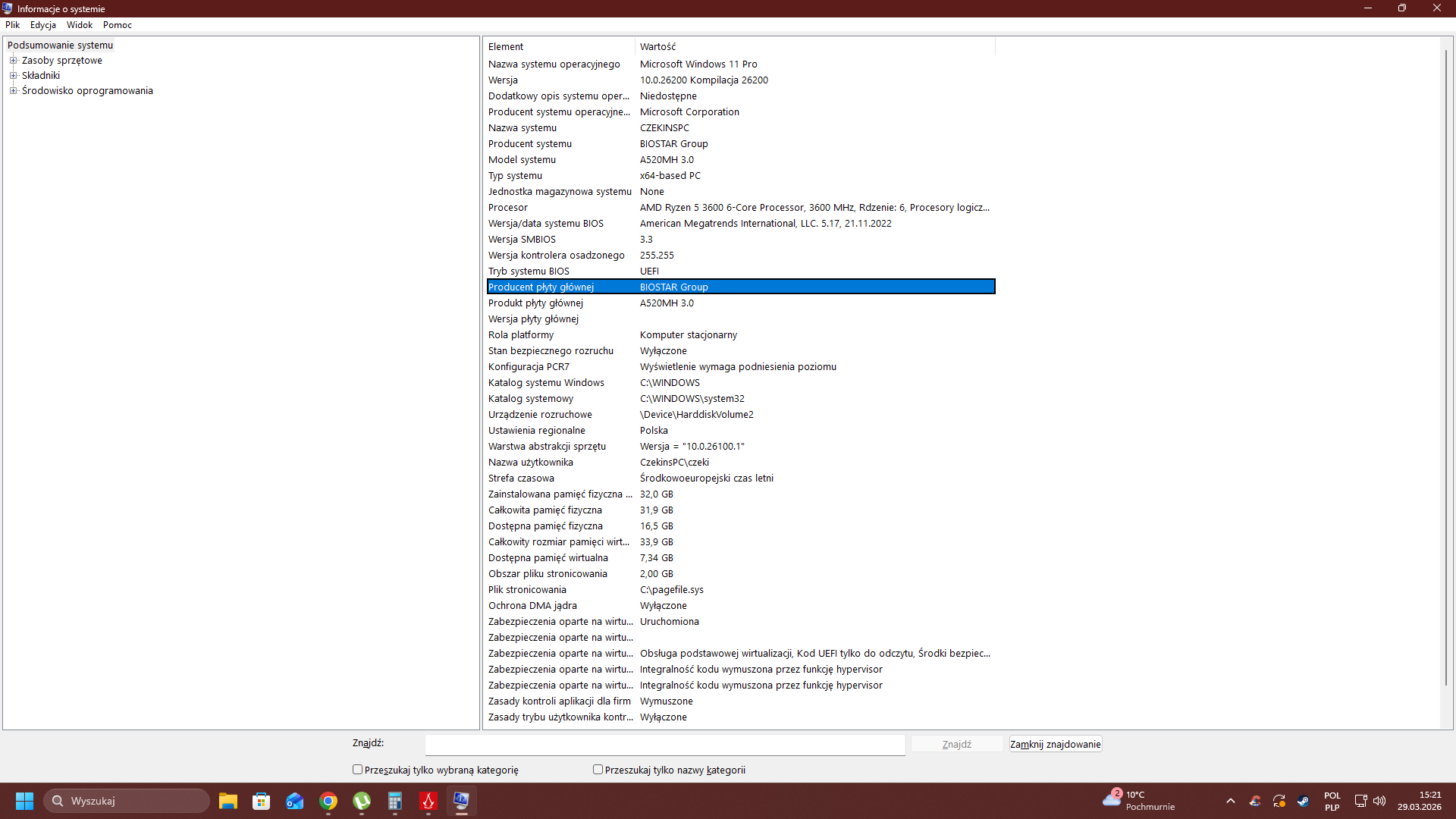The width and height of the screenshot is (1456, 819).
Task: Open the Windows Start menu
Action: coord(24,801)
